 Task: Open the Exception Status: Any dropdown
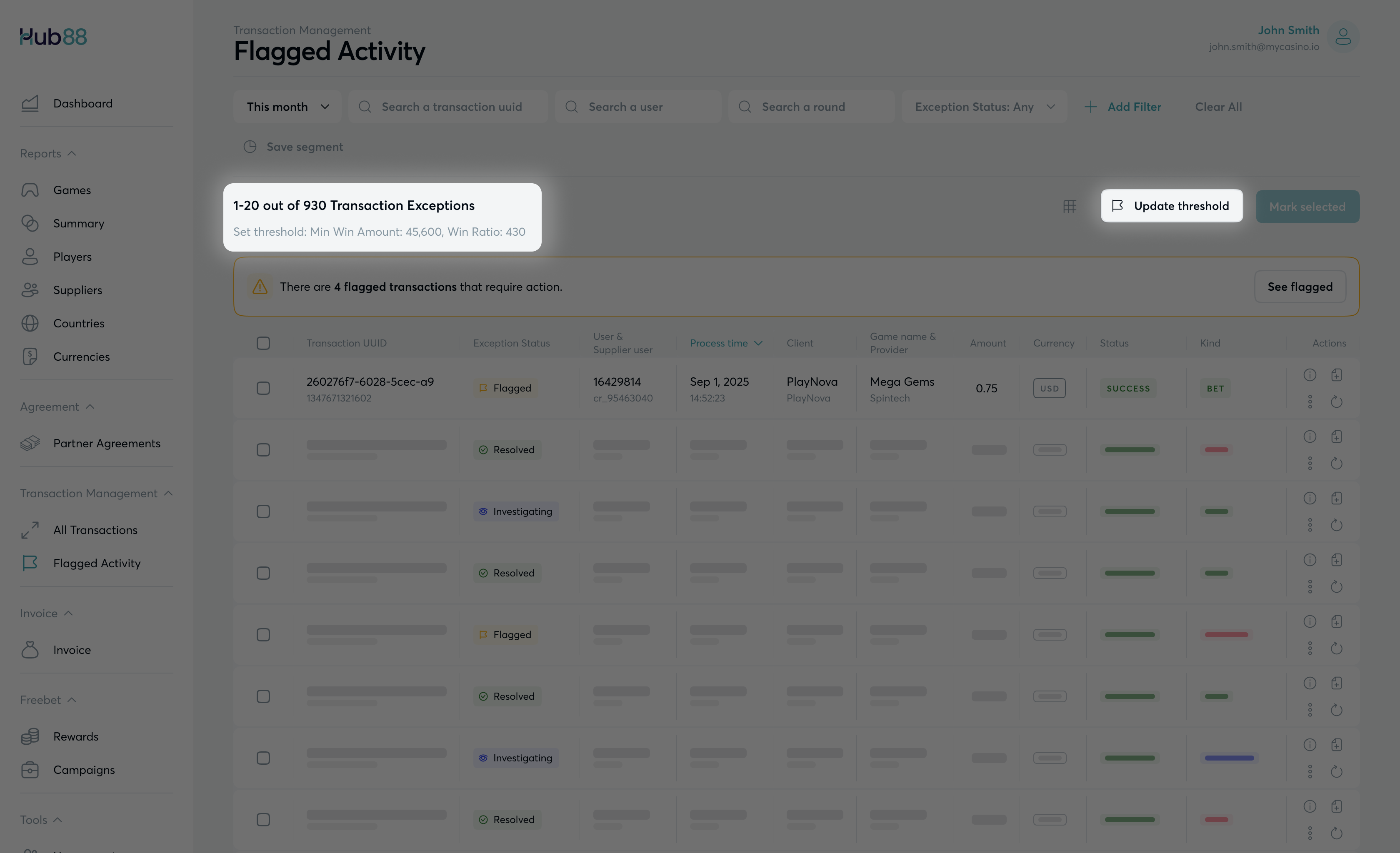(x=984, y=107)
